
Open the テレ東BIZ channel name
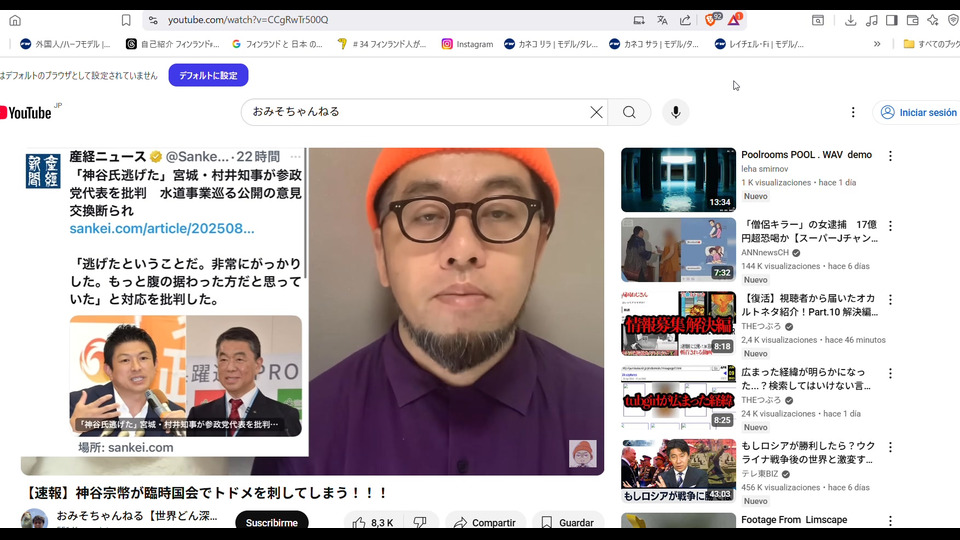click(760, 474)
